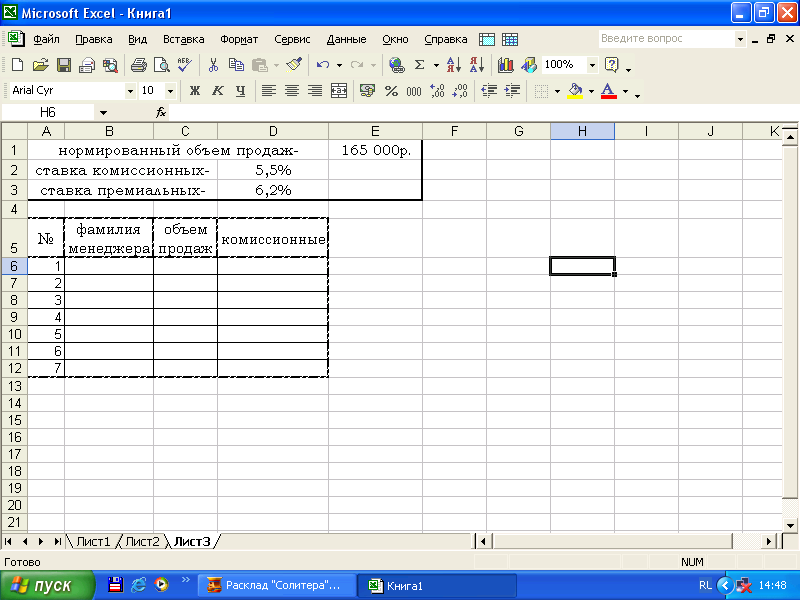This screenshot has height=600, width=800.
Task: Apply the red font color A
Action: click(x=608, y=91)
